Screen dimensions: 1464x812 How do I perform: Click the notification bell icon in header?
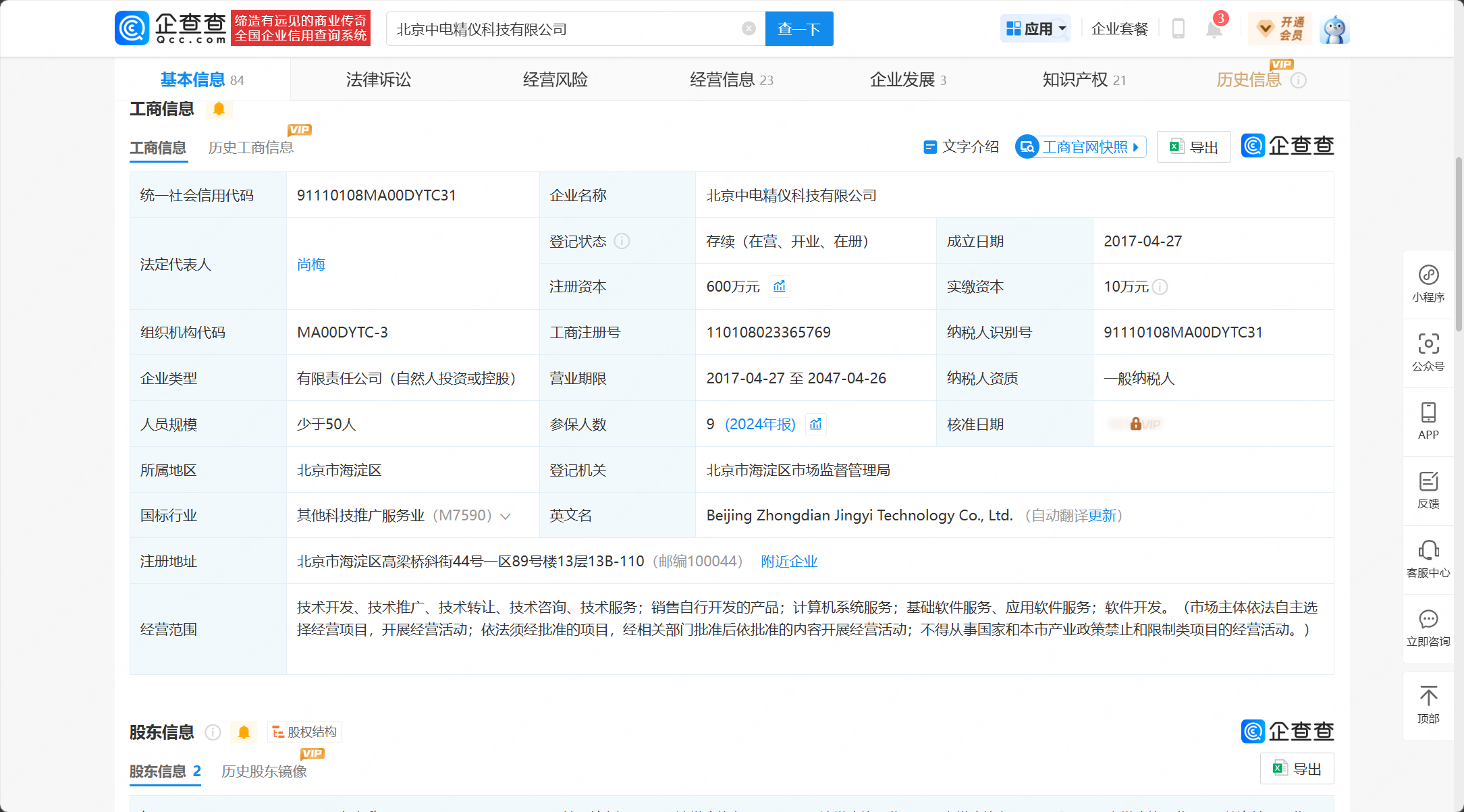(1214, 29)
